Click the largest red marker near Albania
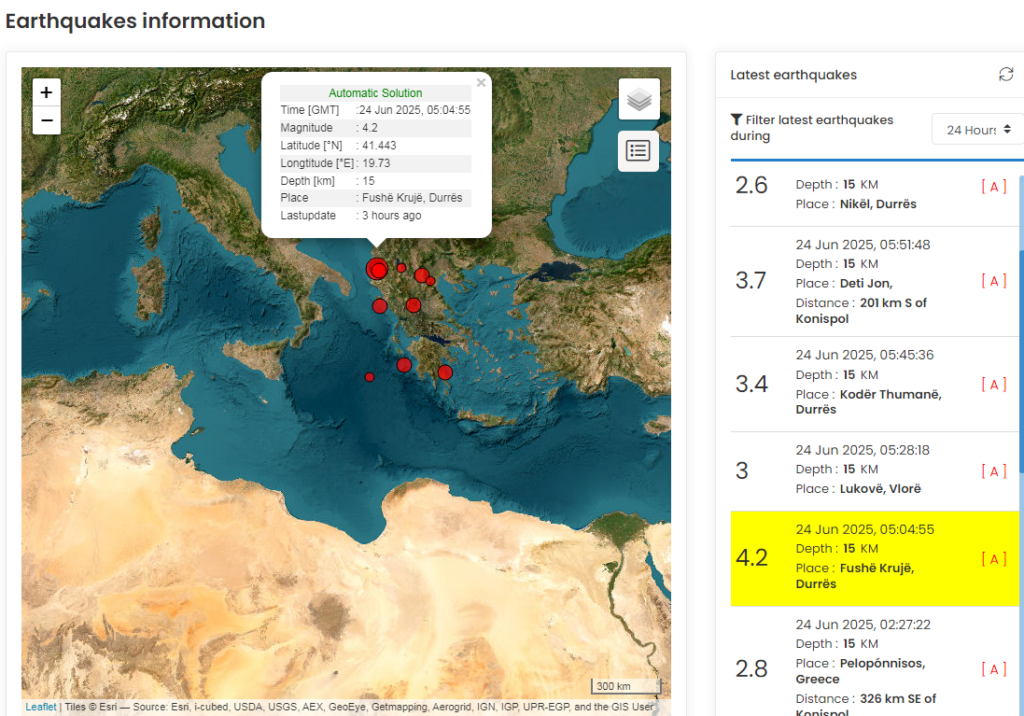The image size is (1024, 716). click(x=377, y=269)
